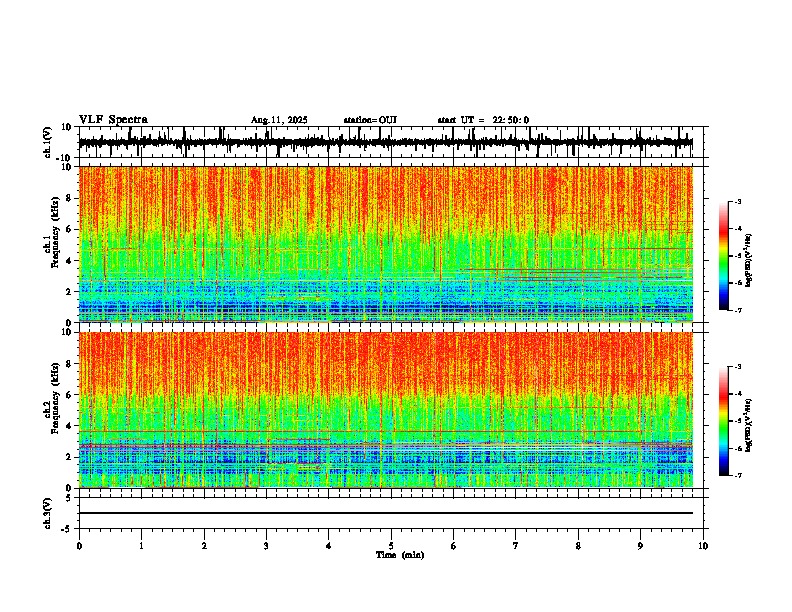
Task: Click the time axis tick label "4"
Action: click(329, 546)
